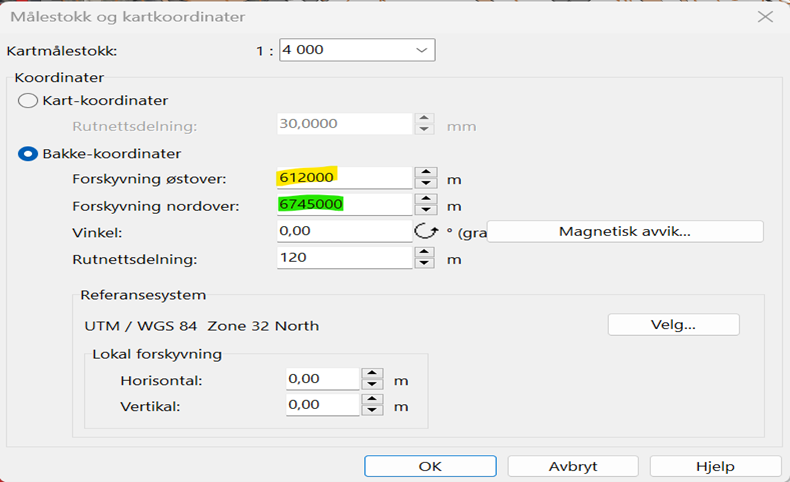Decrease Forskyvning østover with down arrow
This screenshot has height=482, width=790.
(x=426, y=183)
